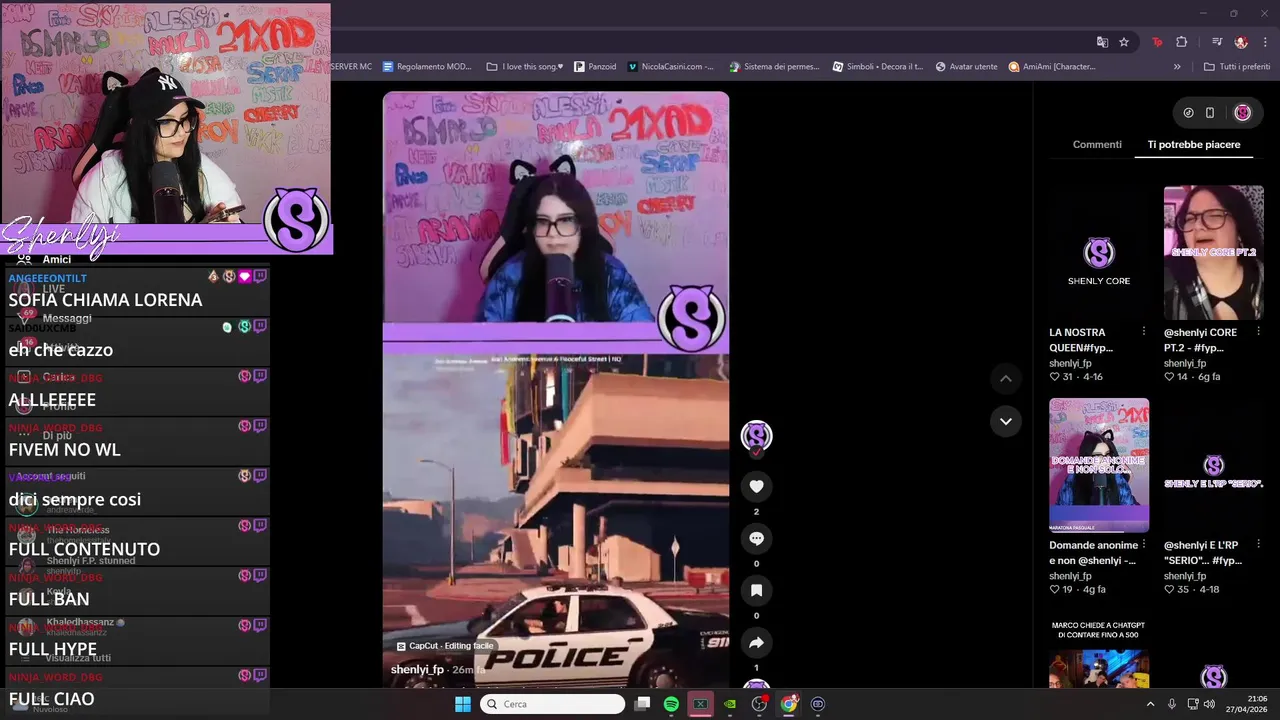Open SHENLY CORE PT.2 video thumbnail

[1213, 252]
